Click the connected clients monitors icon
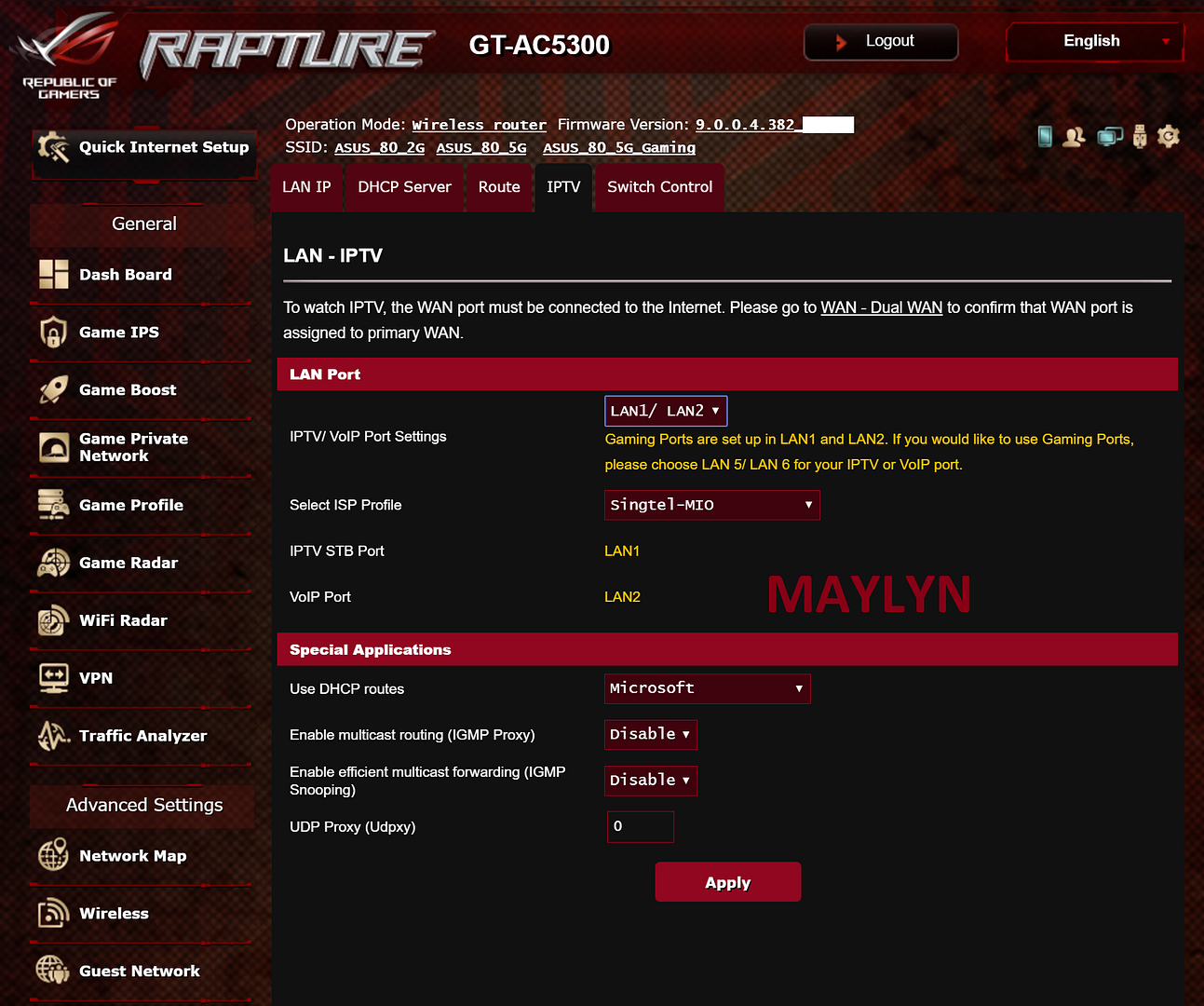The width and height of the screenshot is (1204, 1006). [x=1109, y=137]
